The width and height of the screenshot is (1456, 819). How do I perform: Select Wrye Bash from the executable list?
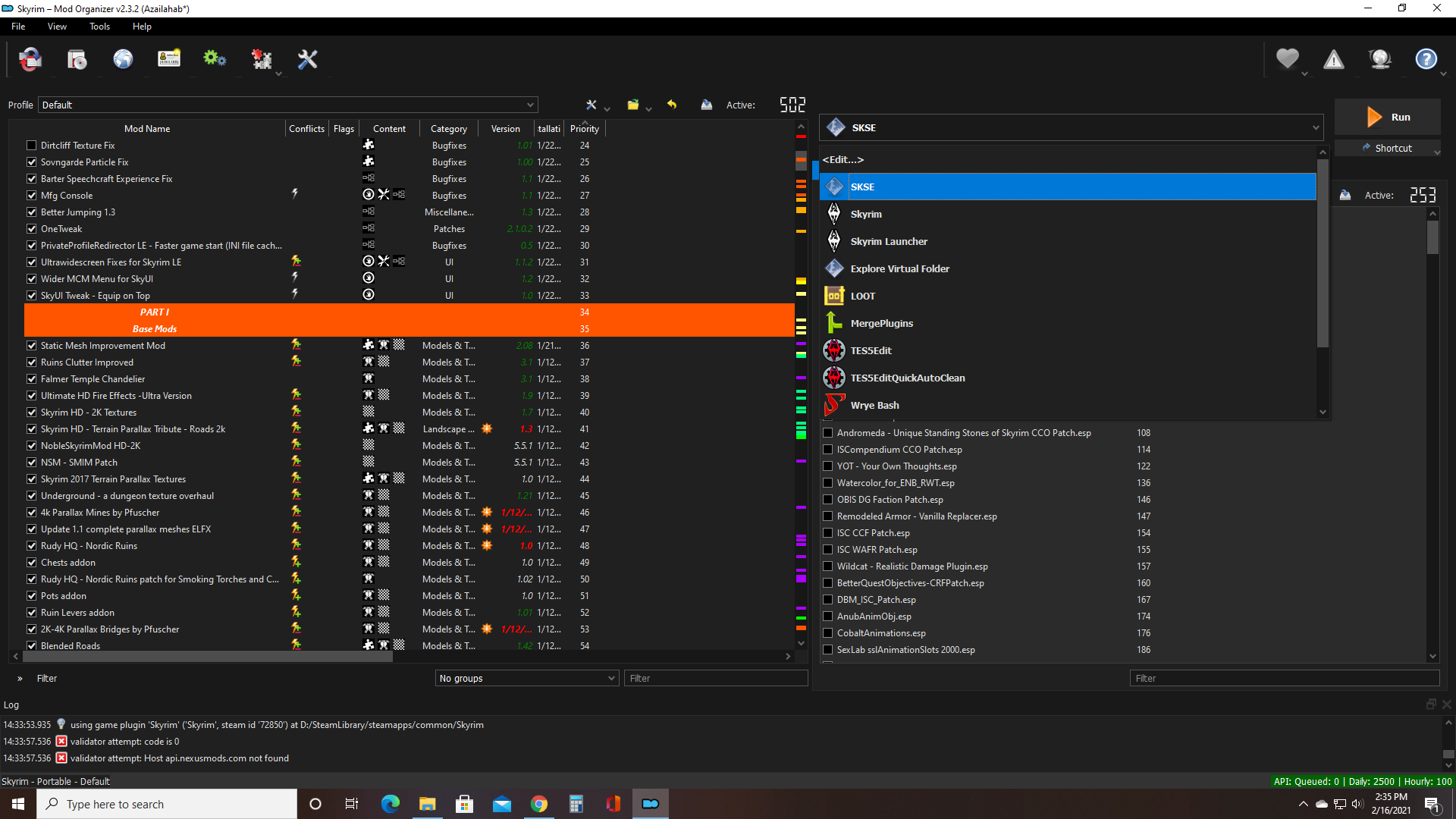click(x=1069, y=405)
